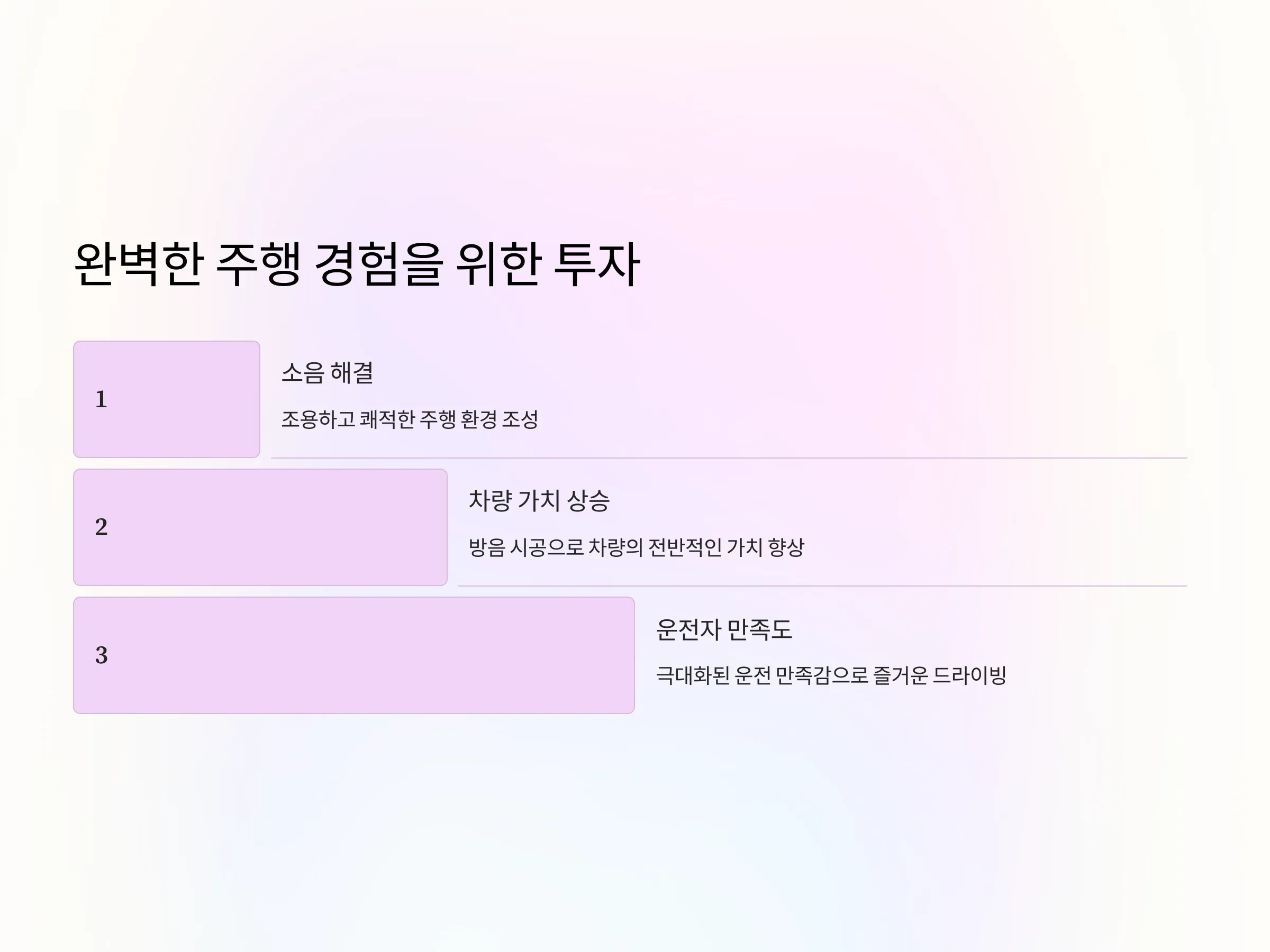Click the divider line under 차량 가치 상승 row
This screenshot has width=1270, height=952.
[x=823, y=586]
